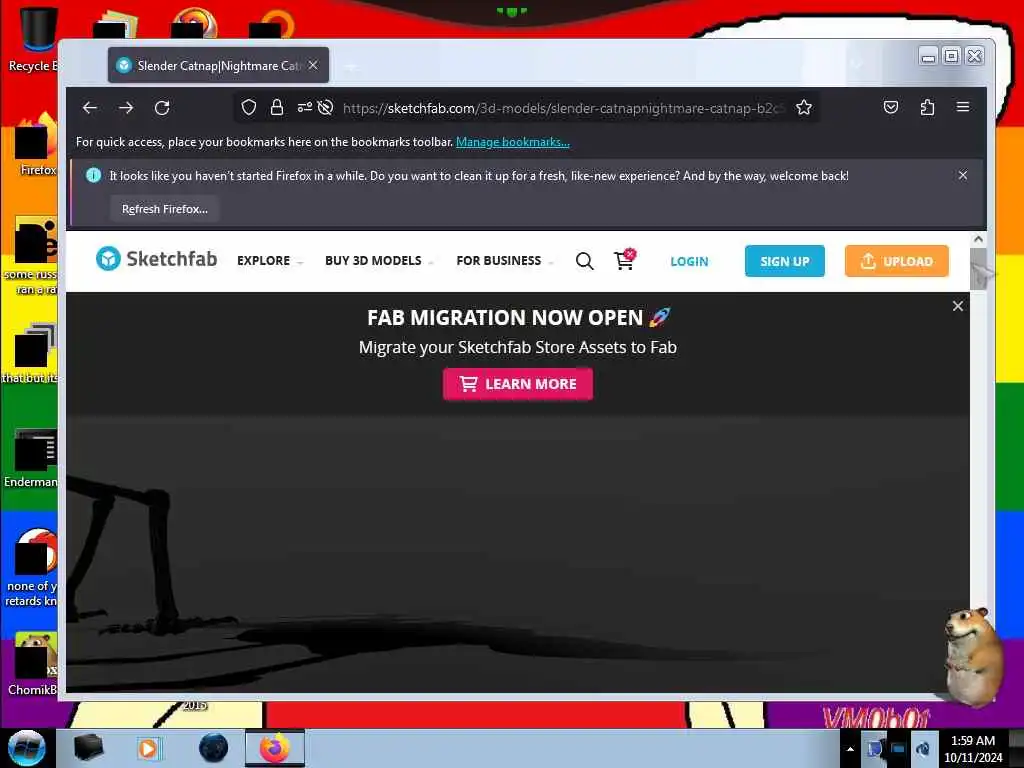Open the shopping cart icon
The width and height of the screenshot is (1024, 768).
pyautogui.click(x=624, y=260)
